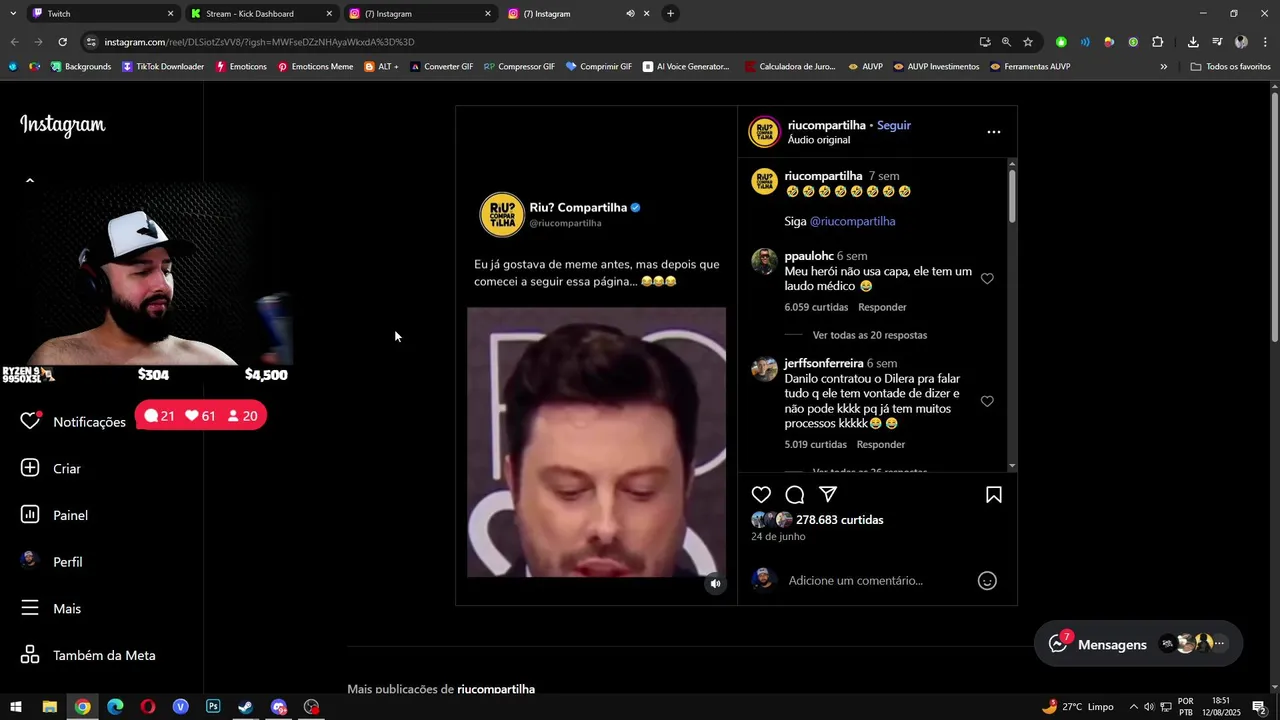This screenshot has height=720, width=1280.
Task: Reply to ppaulohc's comment
Action: (882, 308)
